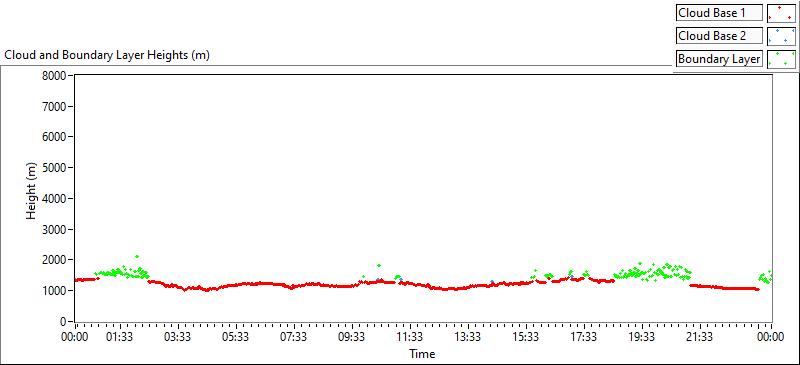800x365 pixels.
Task: Click the Boundary Layer green plot sample icon
Action: (x=781, y=59)
